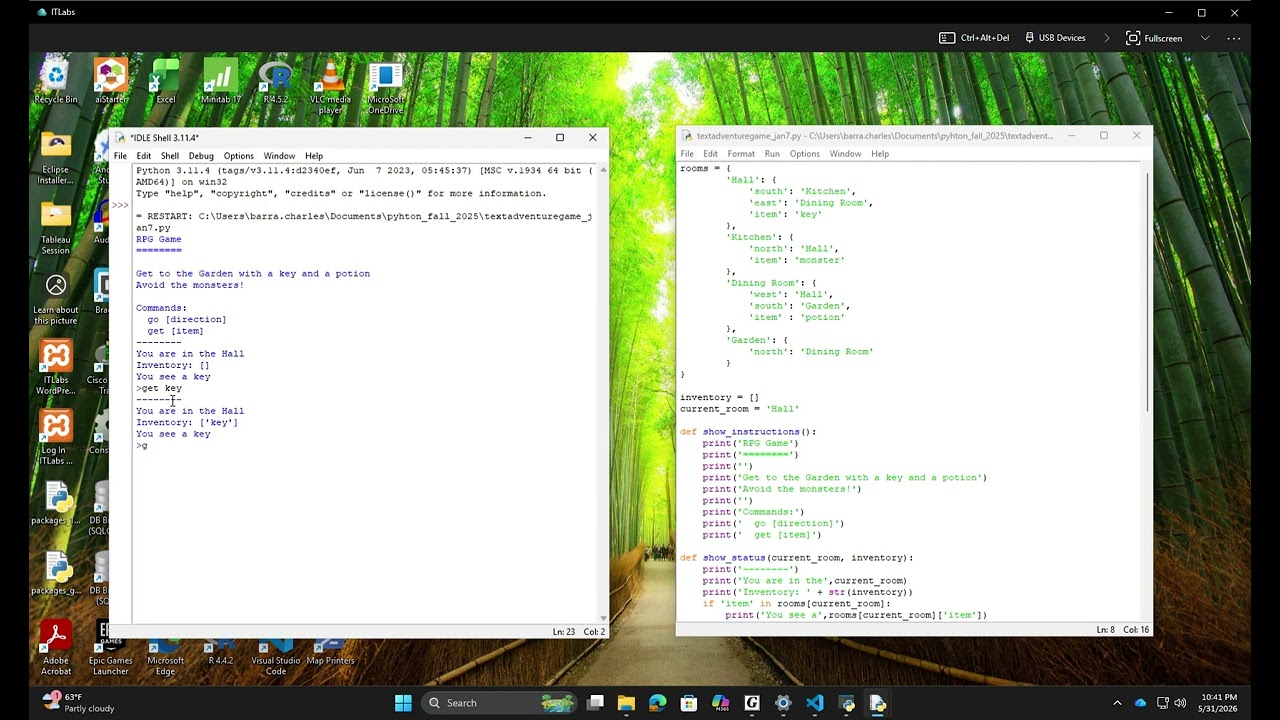Screen dimensions: 1280x720
Task: Open the Minitab 17 desktop shortcut
Action: click(221, 82)
